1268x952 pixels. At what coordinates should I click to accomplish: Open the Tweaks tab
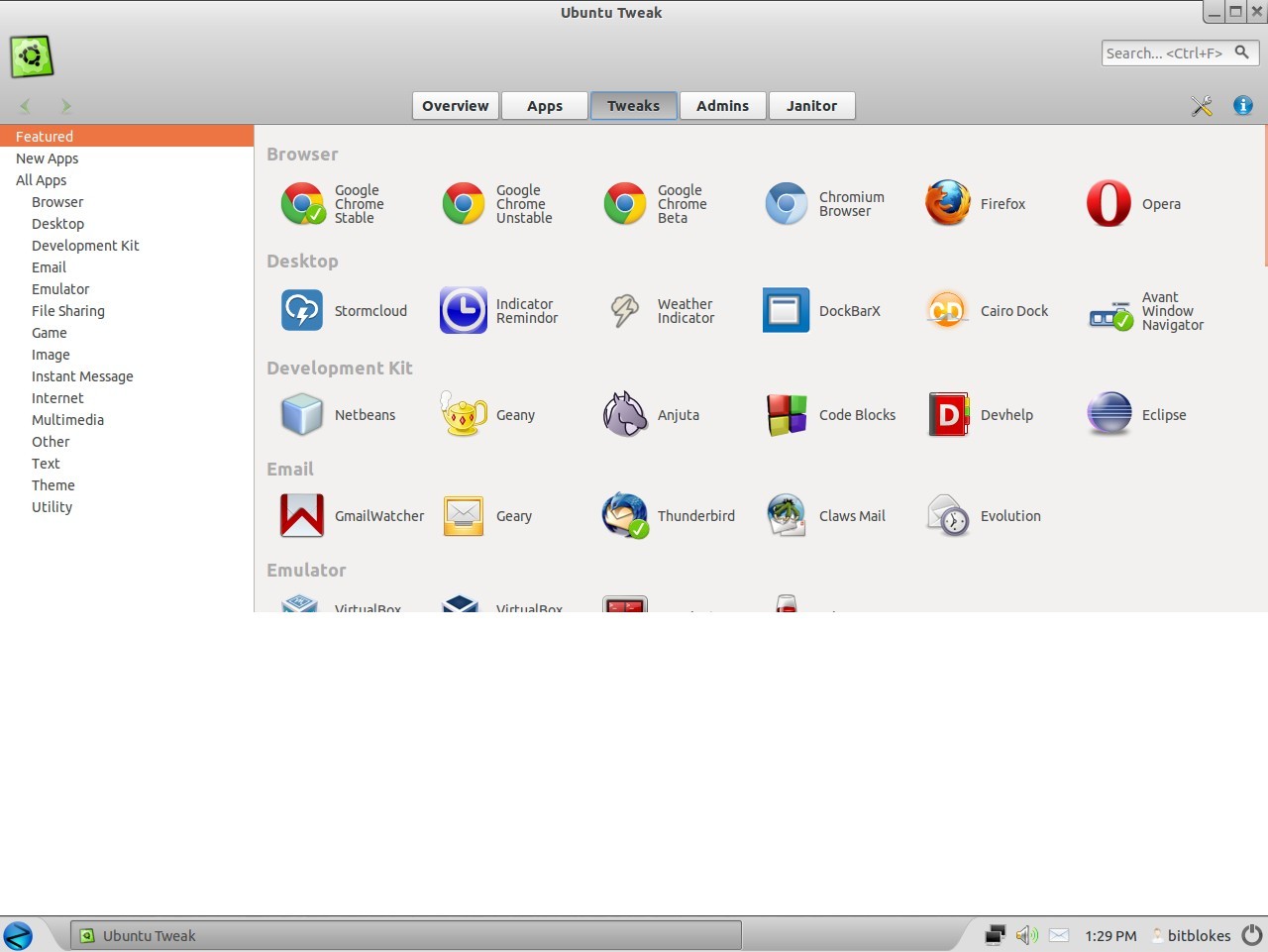pyautogui.click(x=634, y=106)
